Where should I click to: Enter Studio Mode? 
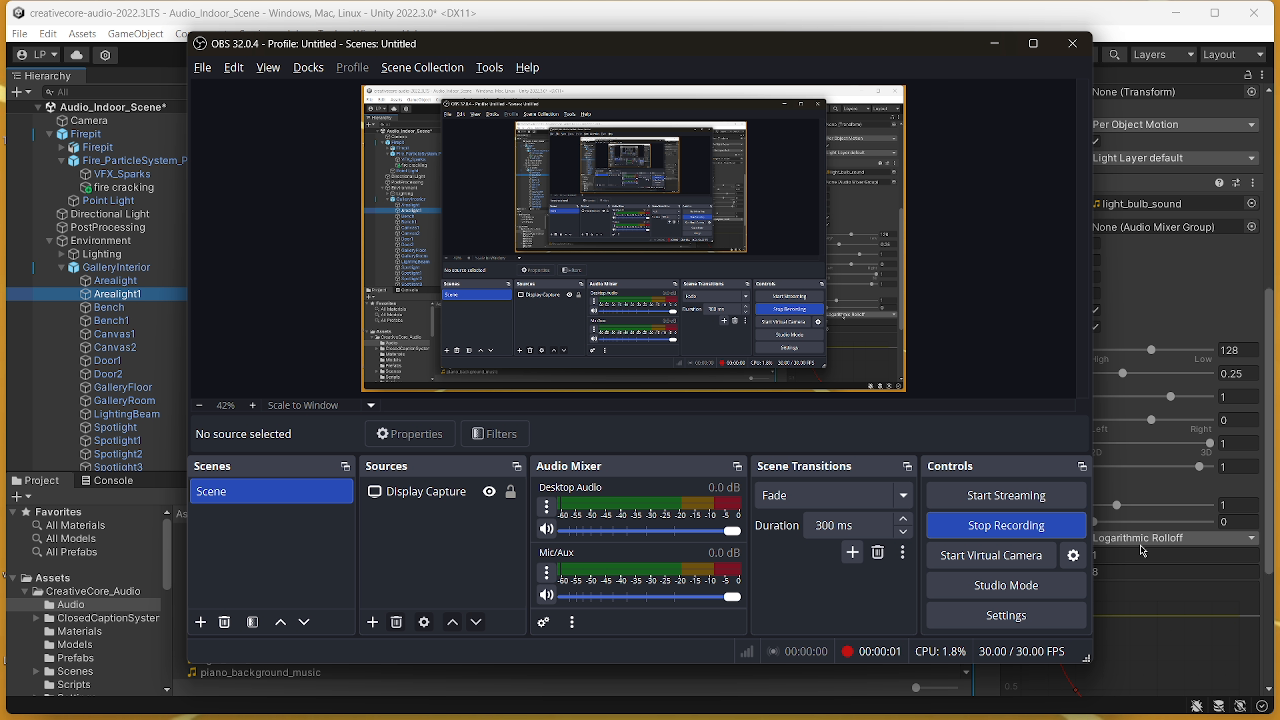click(x=1005, y=586)
